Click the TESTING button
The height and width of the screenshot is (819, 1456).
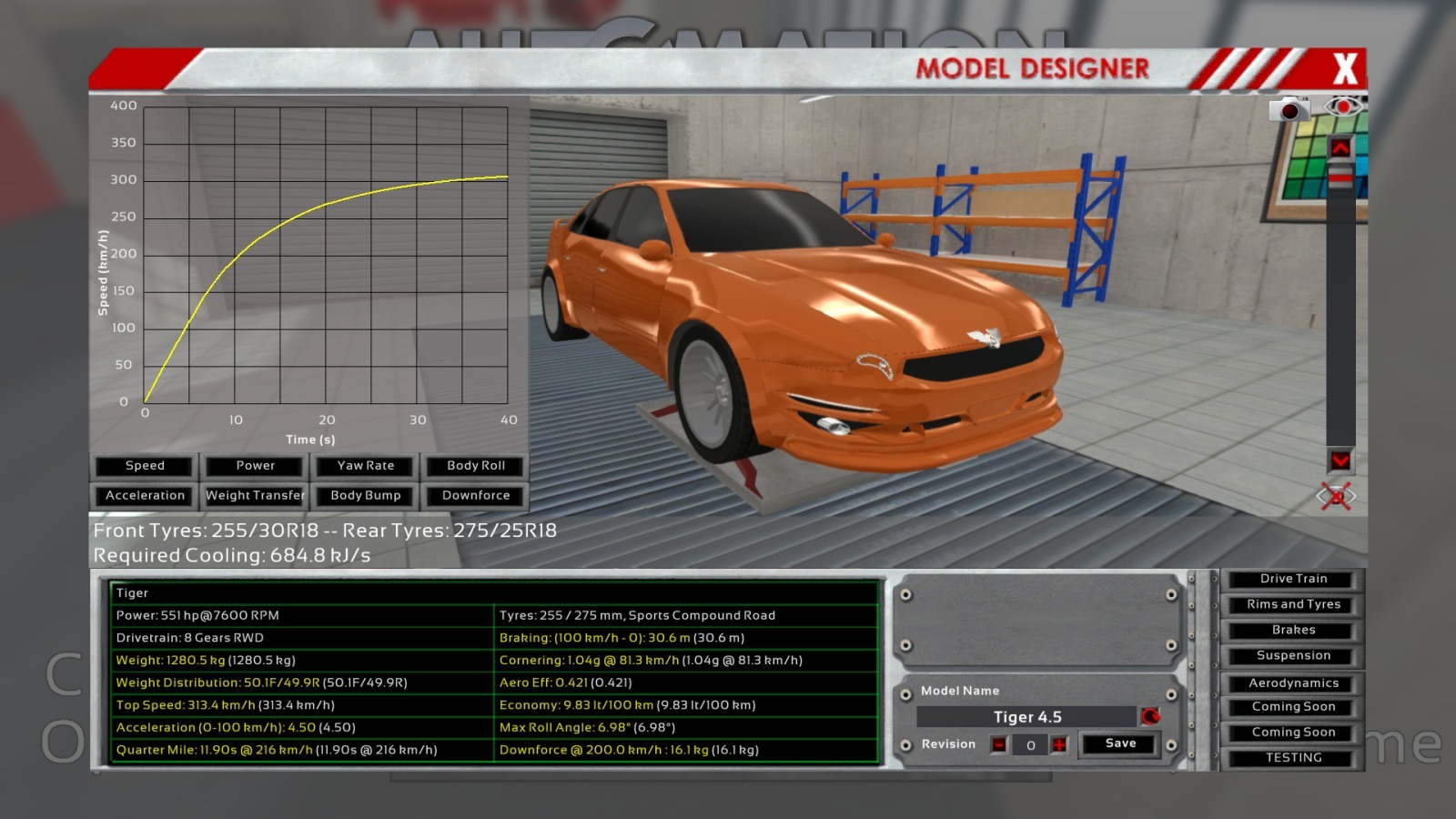(1293, 758)
